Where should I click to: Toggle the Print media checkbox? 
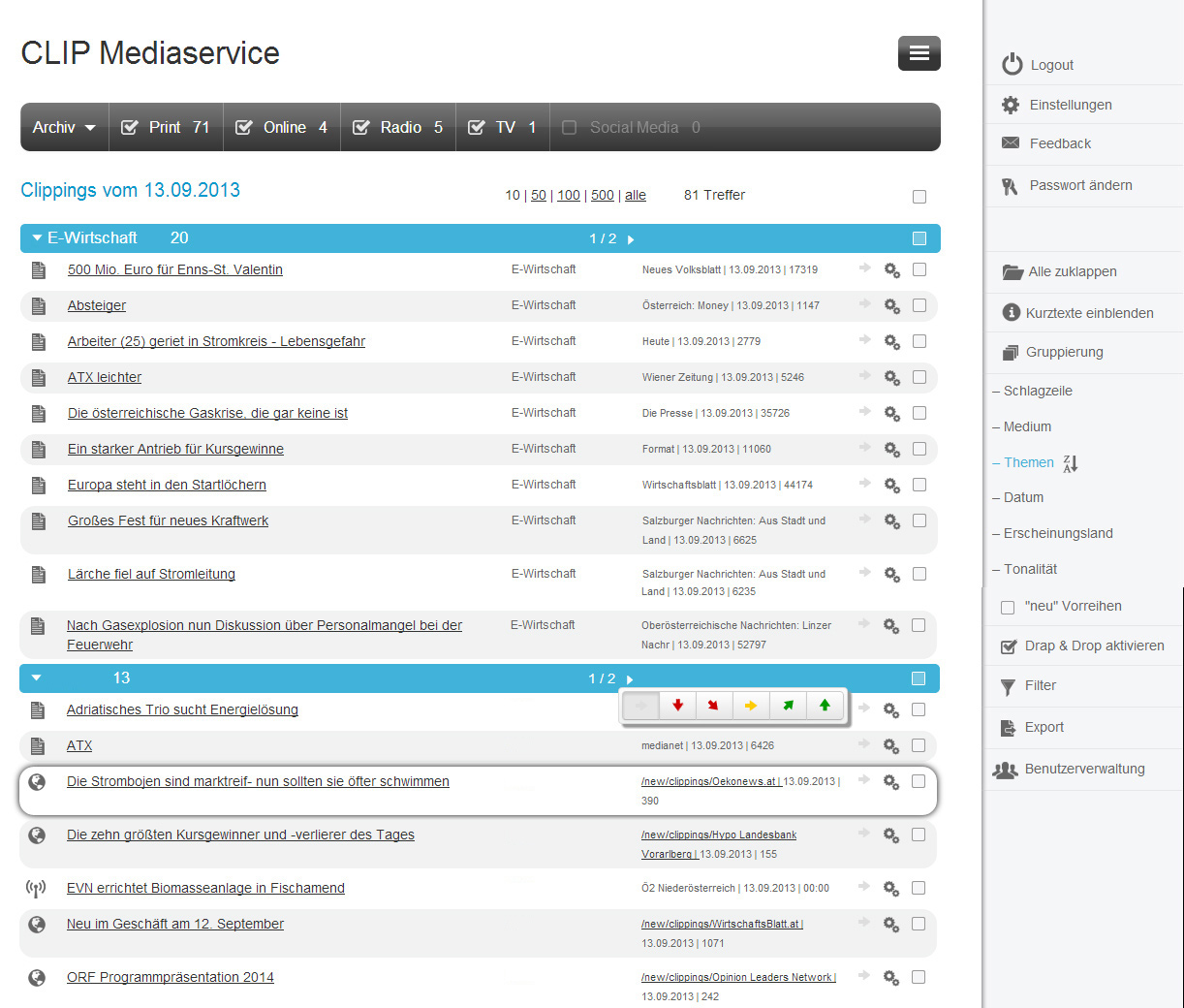pyautogui.click(x=129, y=127)
